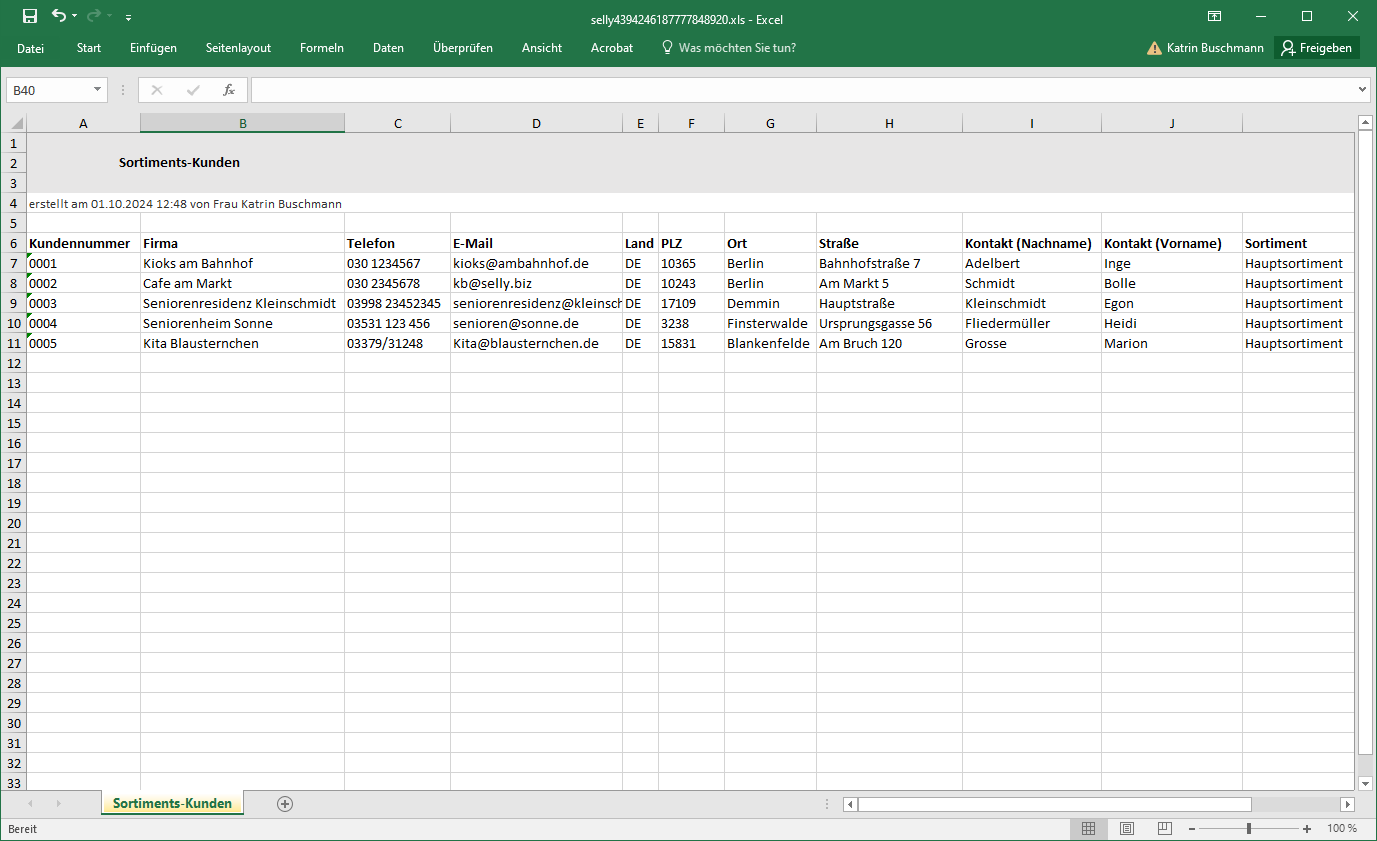The width and height of the screenshot is (1377, 841).
Task: Click the Undo arrow icon
Action: [x=59, y=16]
